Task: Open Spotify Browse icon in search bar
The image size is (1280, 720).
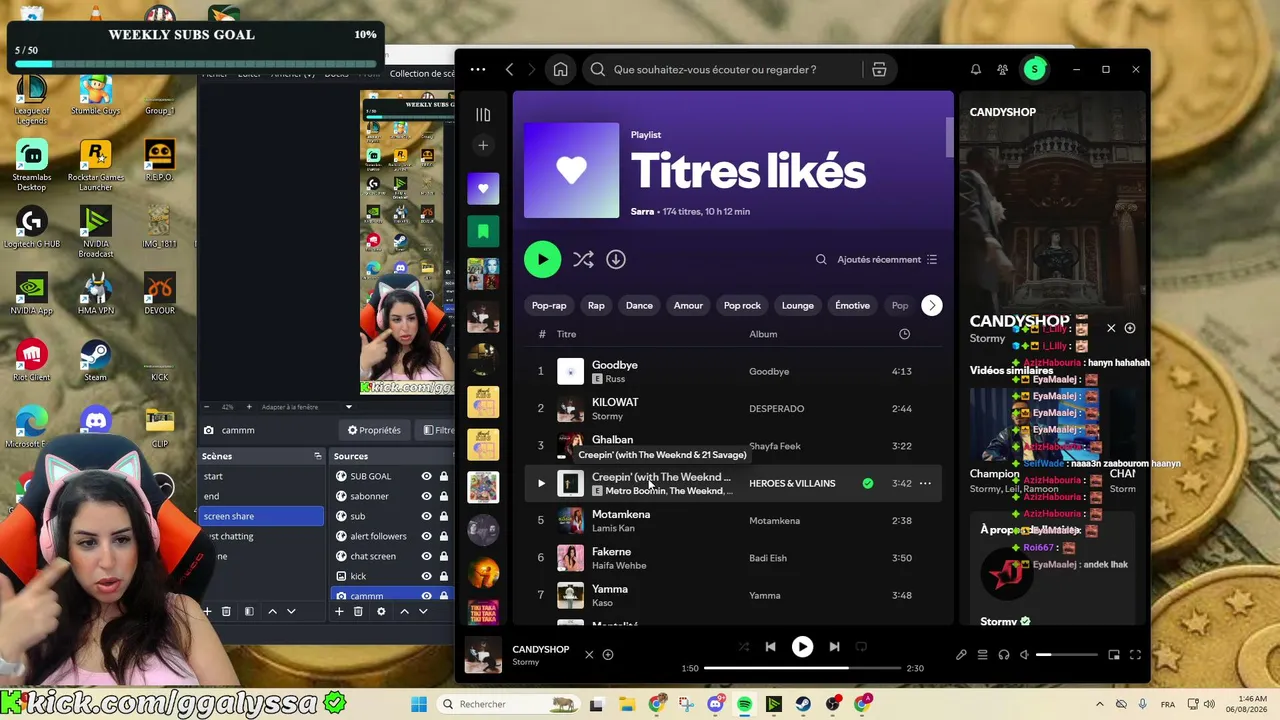Action: click(879, 70)
